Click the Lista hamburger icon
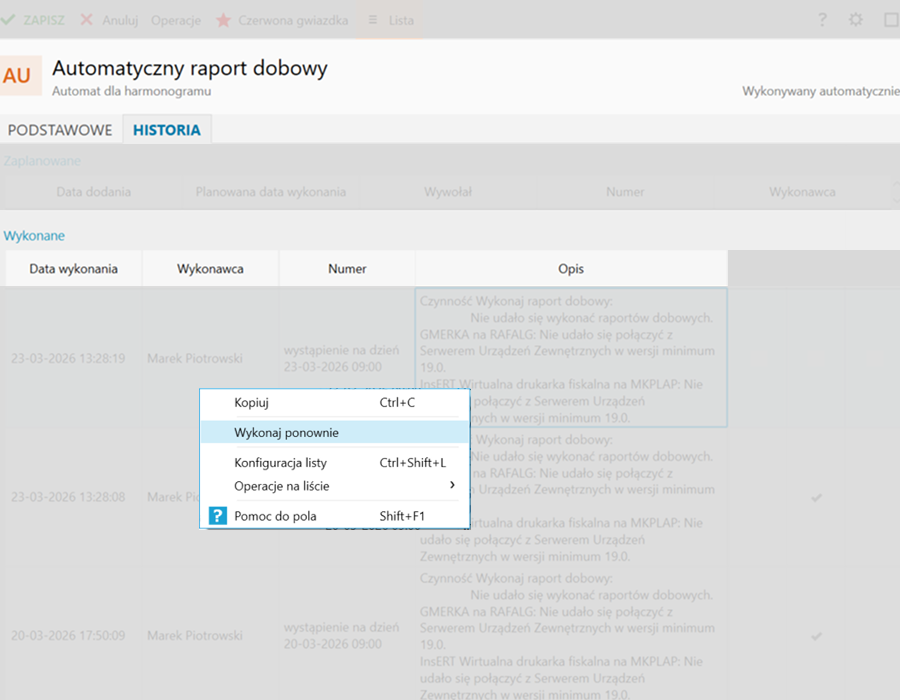900x700 pixels. click(372, 20)
